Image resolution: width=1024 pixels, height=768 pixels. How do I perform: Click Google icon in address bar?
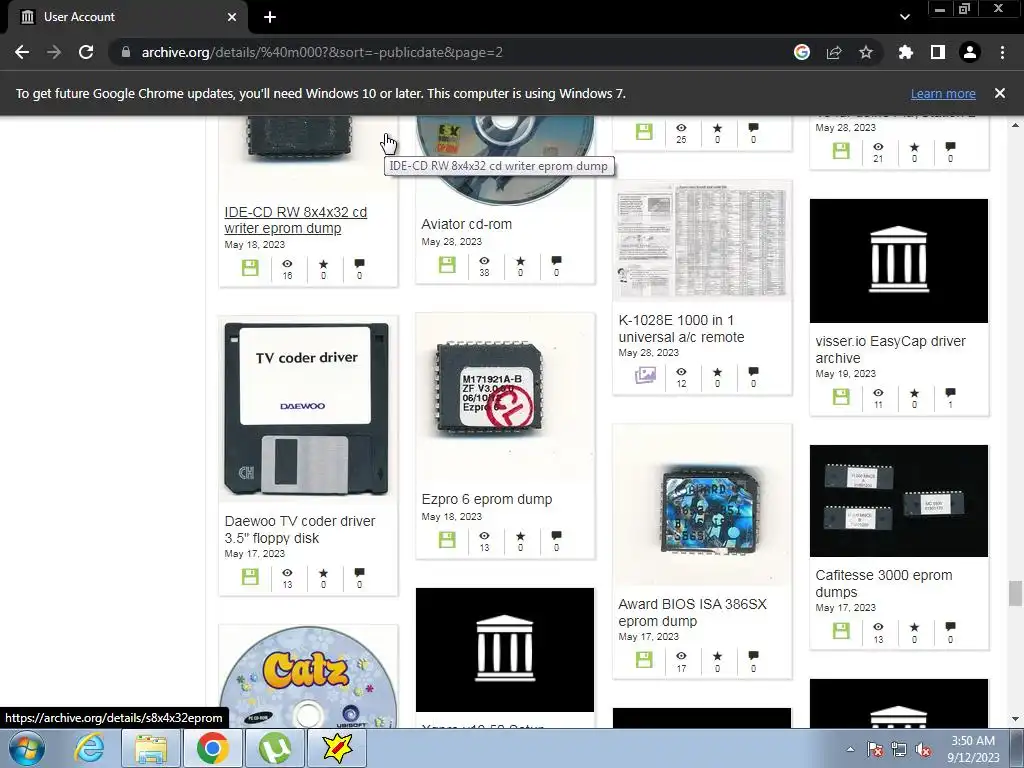[802, 52]
